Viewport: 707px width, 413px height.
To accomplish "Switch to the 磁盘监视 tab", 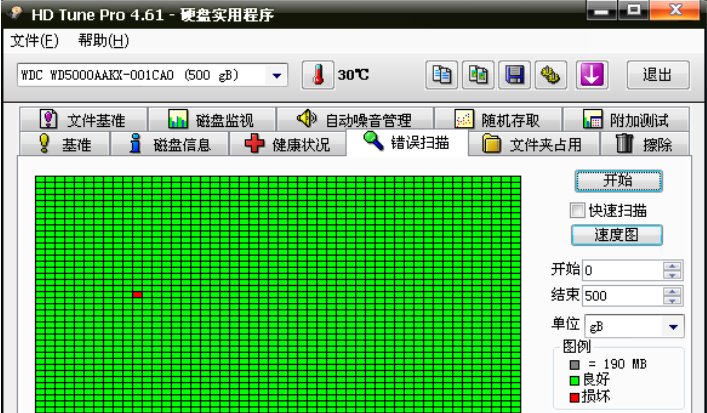I will tap(211, 119).
